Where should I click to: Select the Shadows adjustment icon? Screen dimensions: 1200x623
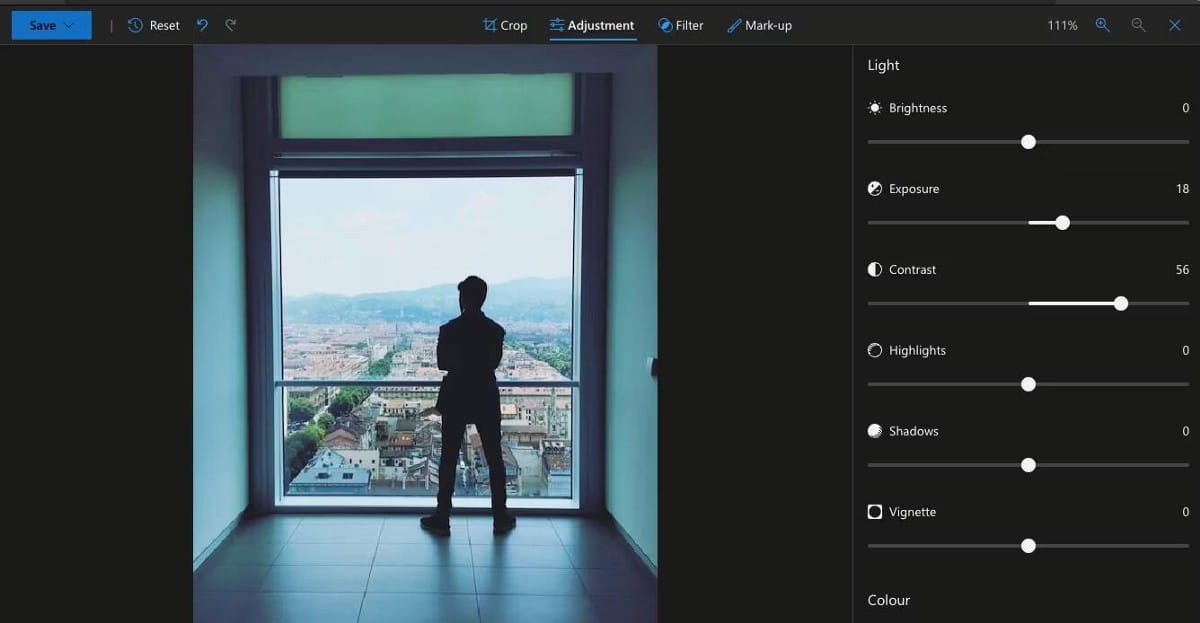click(874, 431)
